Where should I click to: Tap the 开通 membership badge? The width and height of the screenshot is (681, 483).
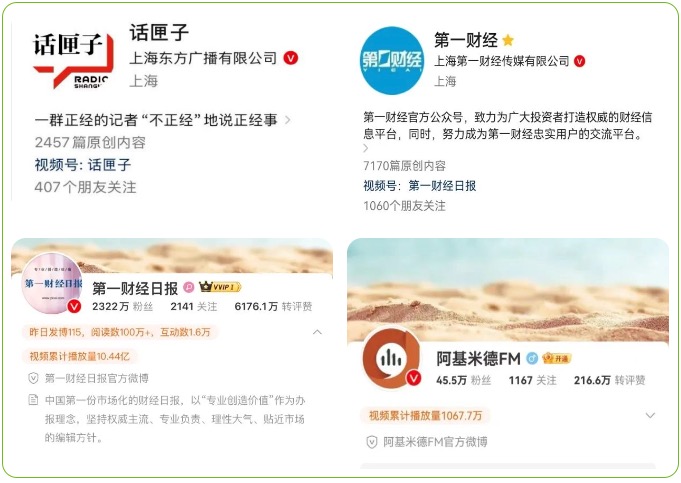click(x=556, y=358)
